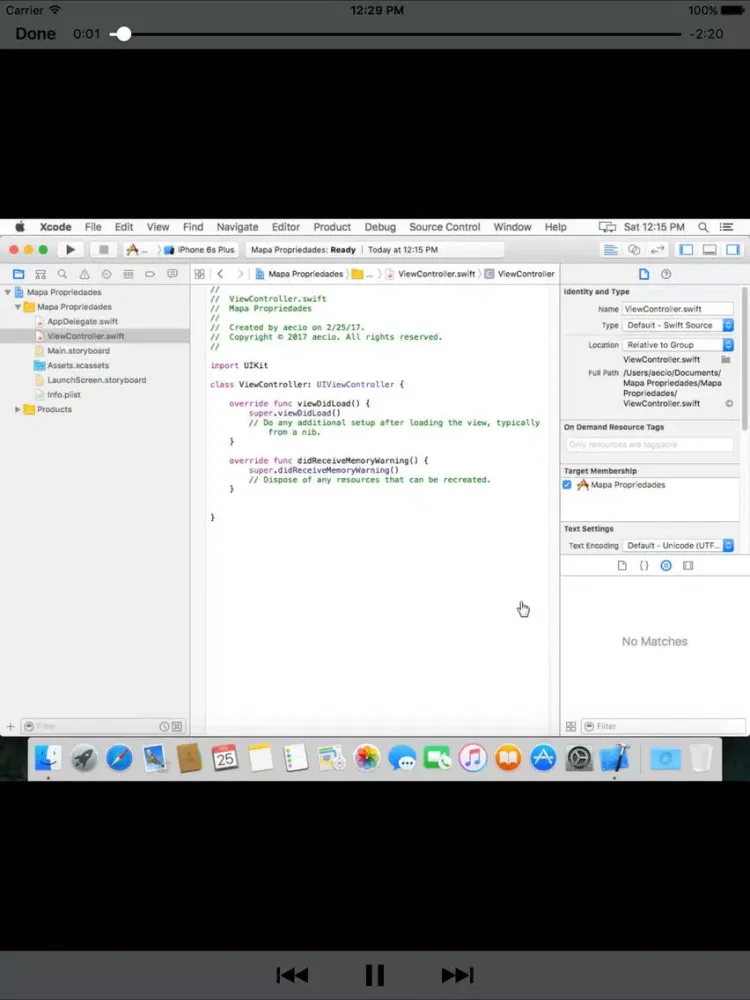This screenshot has height=1000, width=750.
Task: Toggle the Navigator panel visibility
Action: point(686,249)
